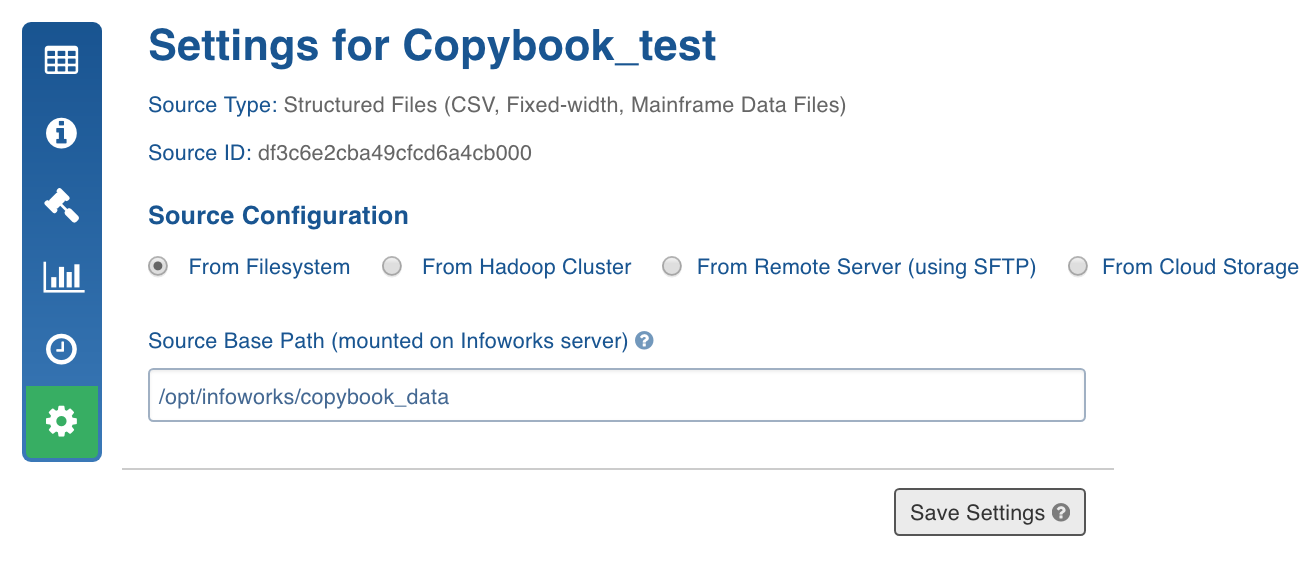Click the From Filesystem label text
1314x562 pixels.
click(269, 267)
